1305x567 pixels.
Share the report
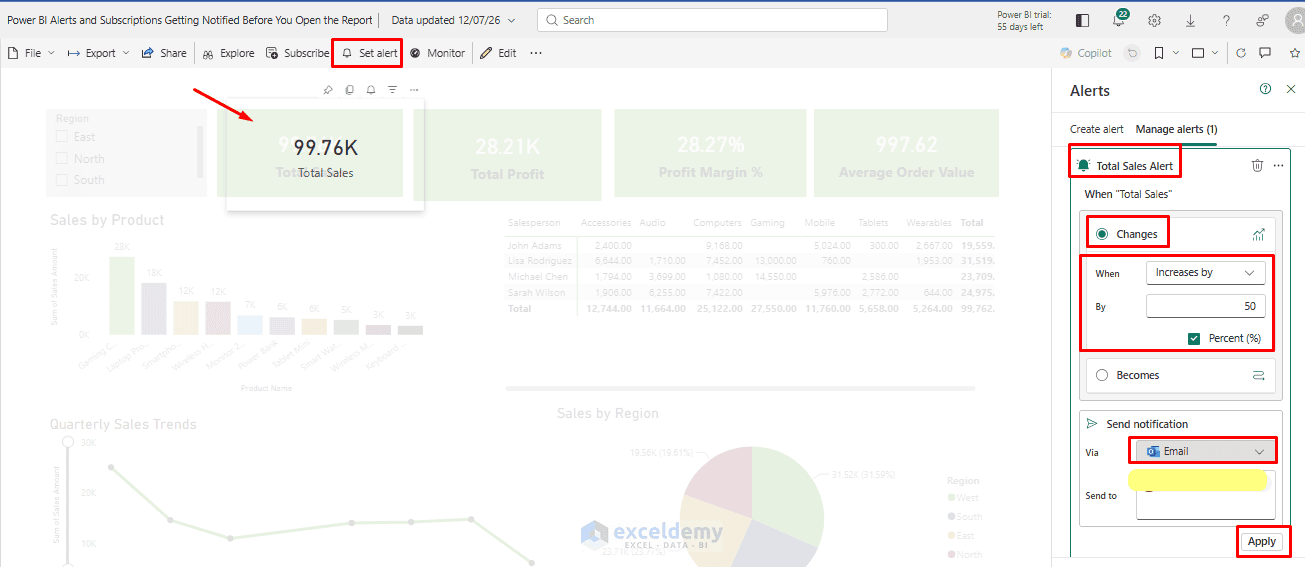163,53
